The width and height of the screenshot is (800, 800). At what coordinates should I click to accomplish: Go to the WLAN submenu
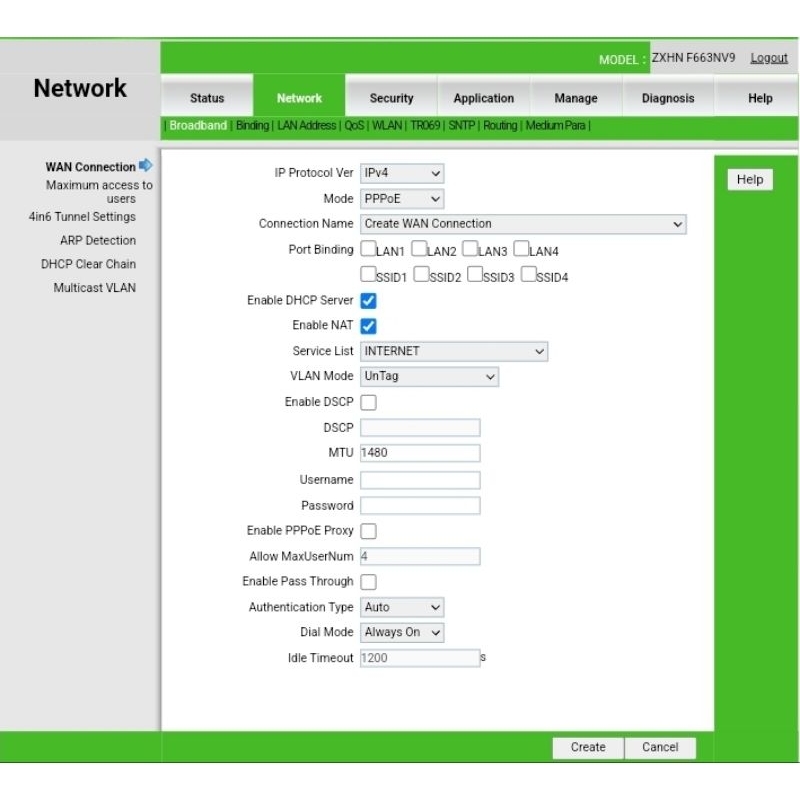[x=387, y=126]
